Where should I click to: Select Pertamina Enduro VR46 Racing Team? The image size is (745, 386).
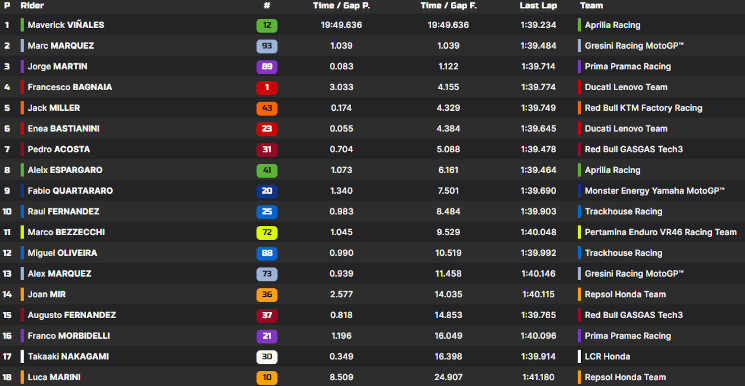(x=660, y=232)
